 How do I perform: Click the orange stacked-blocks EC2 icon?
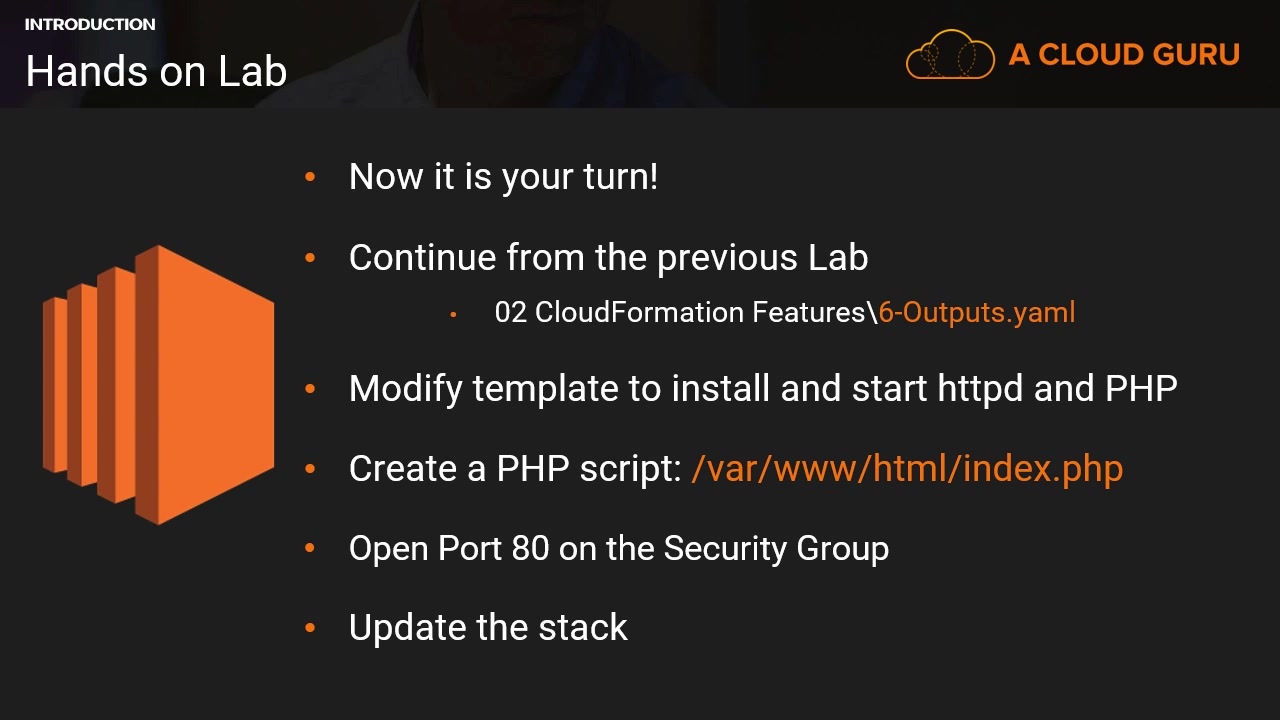pos(158,385)
